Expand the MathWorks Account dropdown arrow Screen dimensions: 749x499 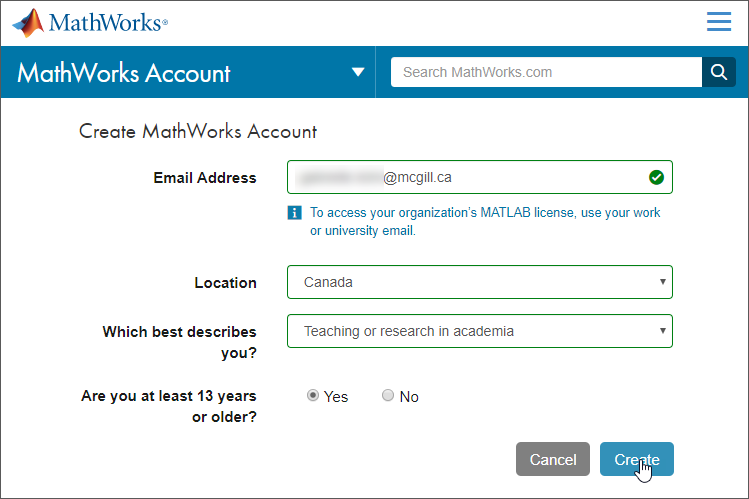(358, 72)
